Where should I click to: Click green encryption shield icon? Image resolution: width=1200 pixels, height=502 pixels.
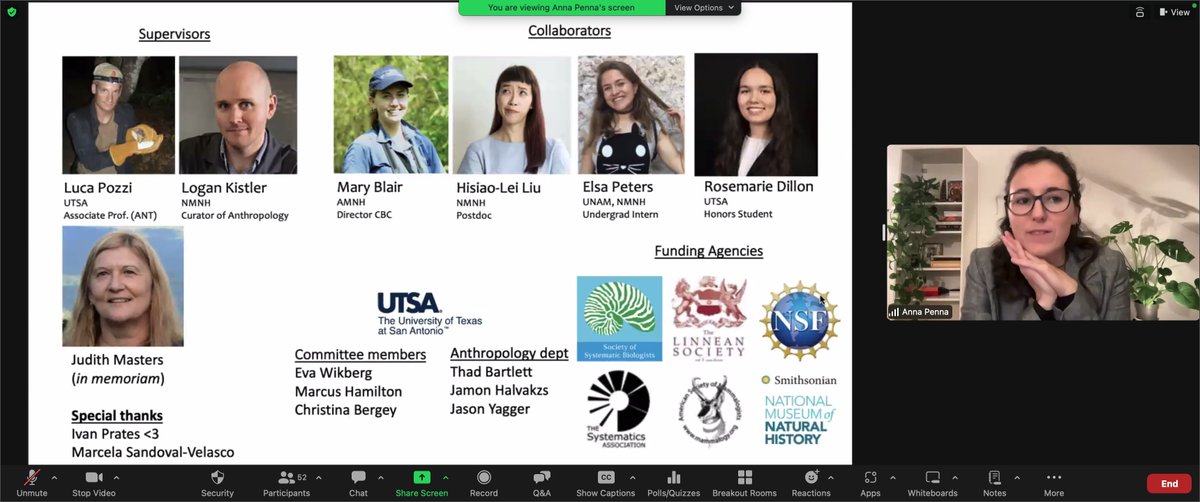pyautogui.click(x=12, y=12)
